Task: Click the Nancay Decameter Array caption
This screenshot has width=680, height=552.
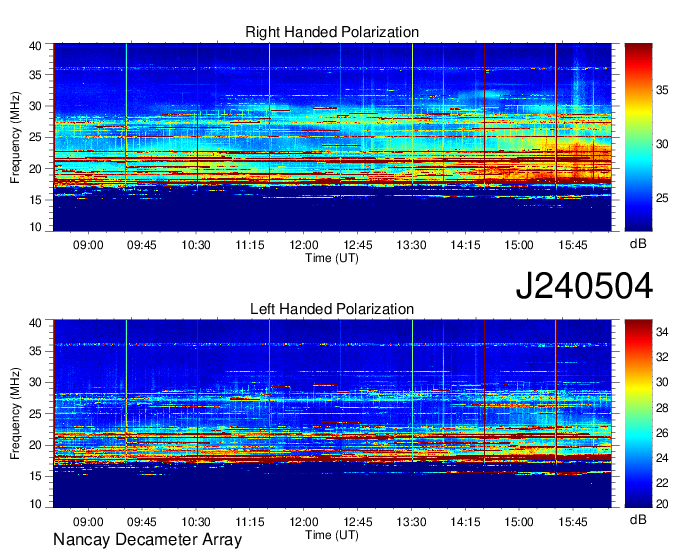Action: [147, 539]
